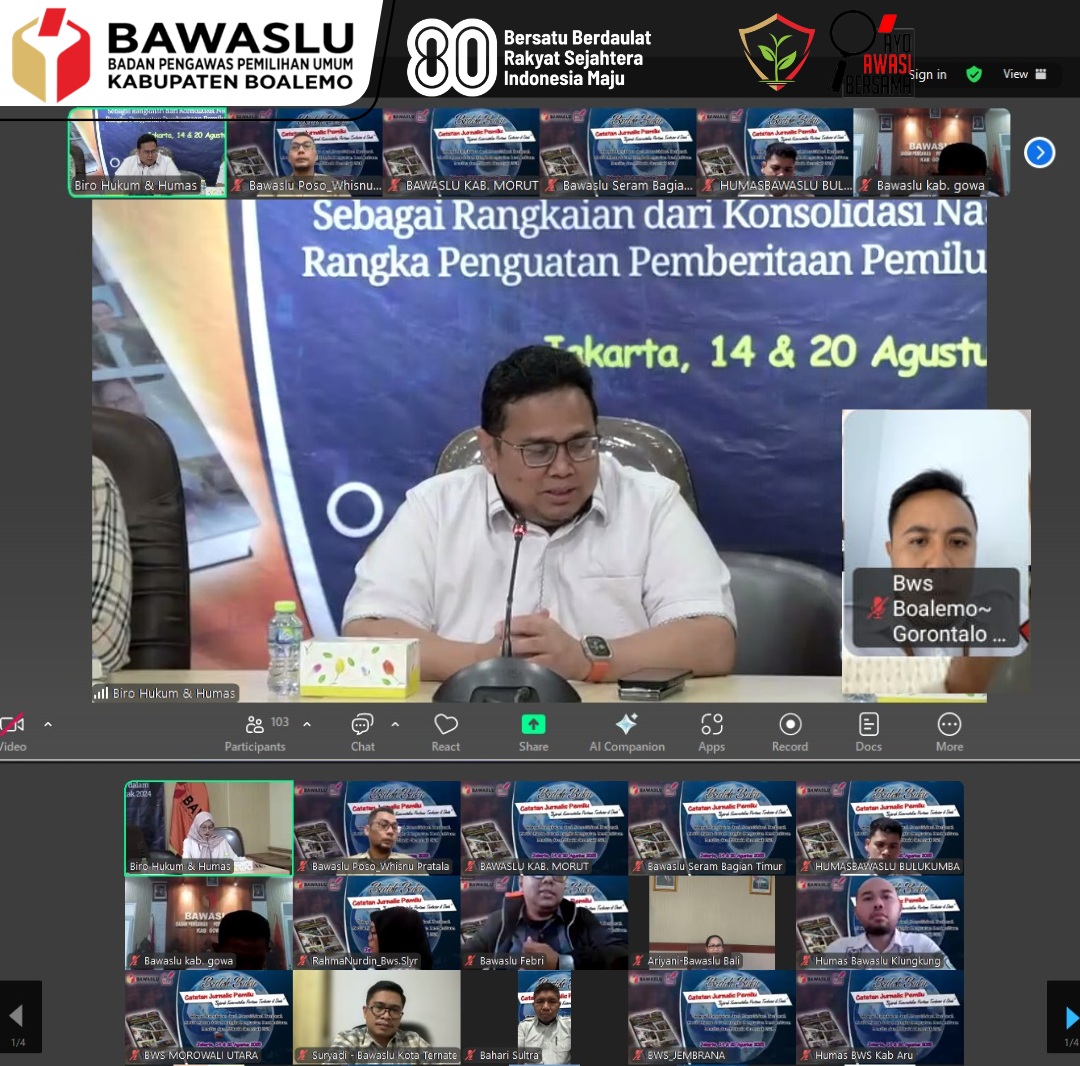The height and width of the screenshot is (1066, 1080).
Task: Show next participants with blue arrow
Action: (1039, 152)
